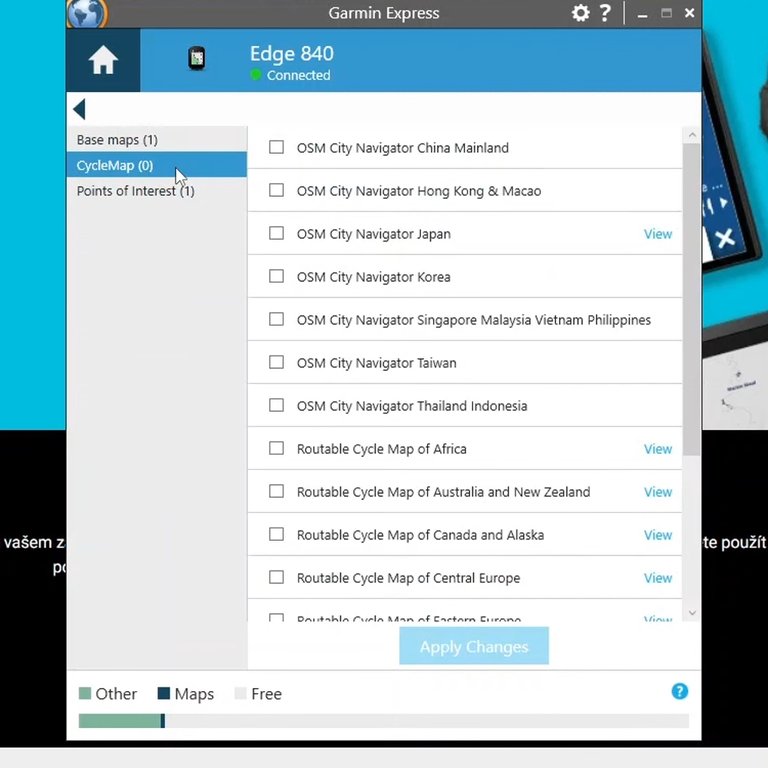Image resolution: width=768 pixels, height=768 pixels.
Task: Enable Routable Cycle Map of Africa
Action: tap(276, 449)
